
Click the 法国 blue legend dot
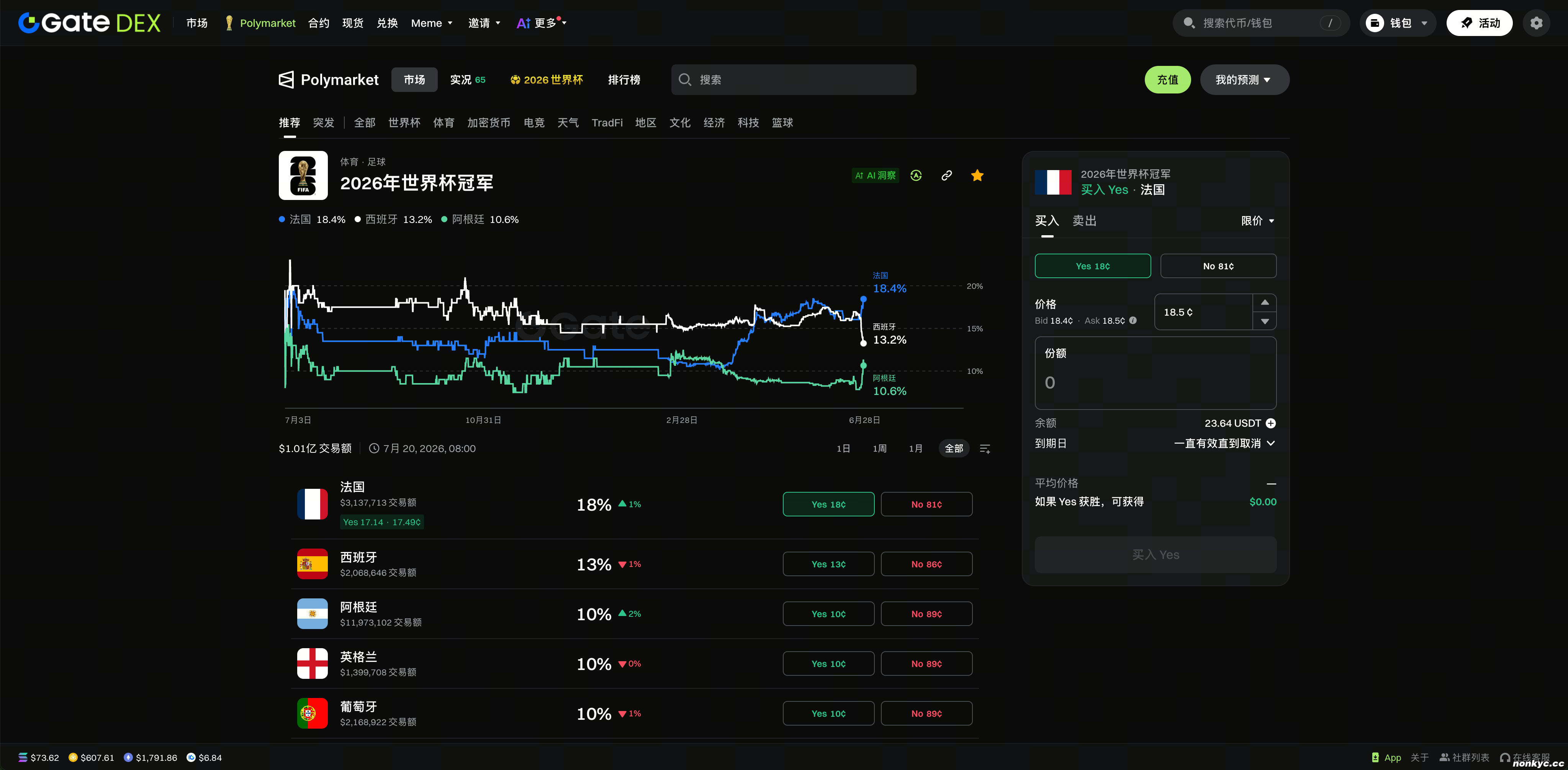point(282,219)
